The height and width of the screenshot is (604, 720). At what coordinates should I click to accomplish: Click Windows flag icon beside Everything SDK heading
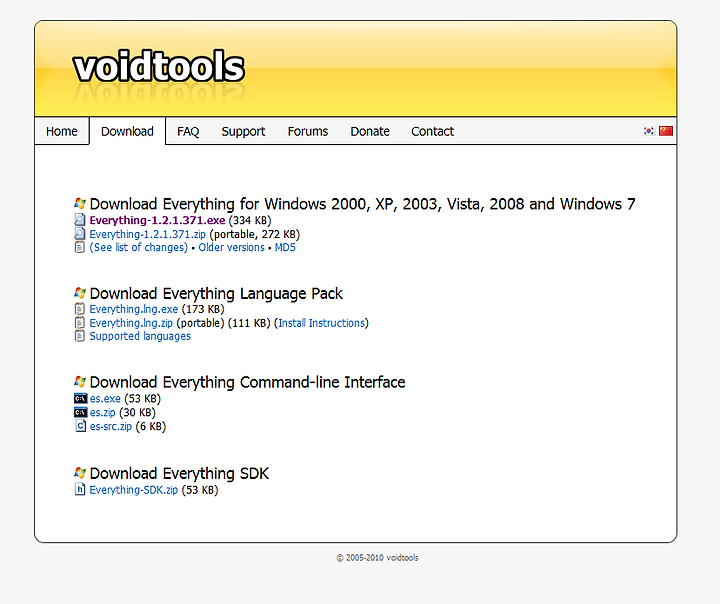(x=80, y=473)
